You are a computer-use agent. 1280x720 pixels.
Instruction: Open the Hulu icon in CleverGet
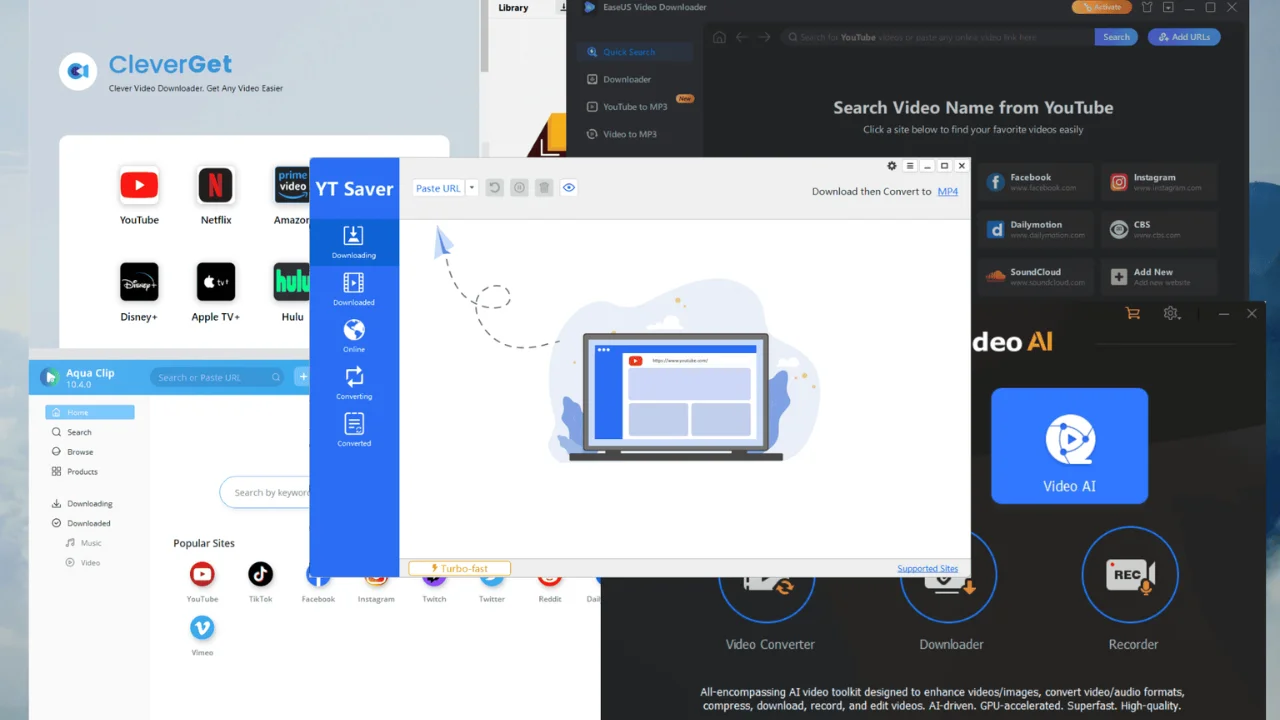click(x=292, y=282)
